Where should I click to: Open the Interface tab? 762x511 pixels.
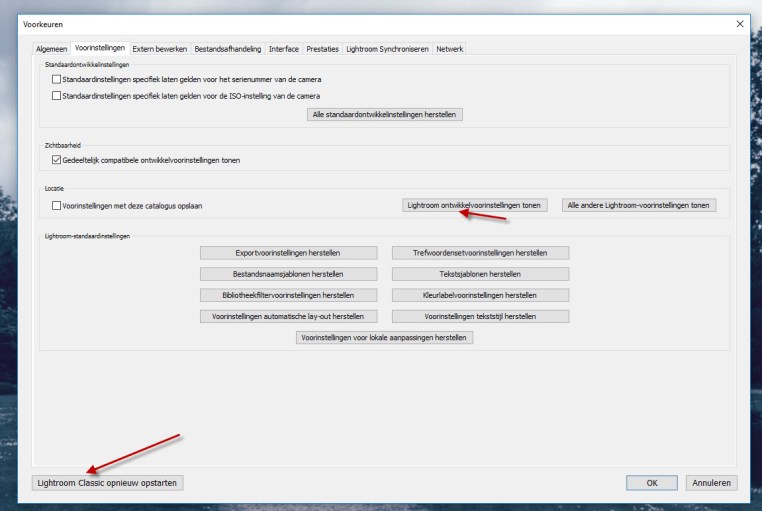[284, 49]
